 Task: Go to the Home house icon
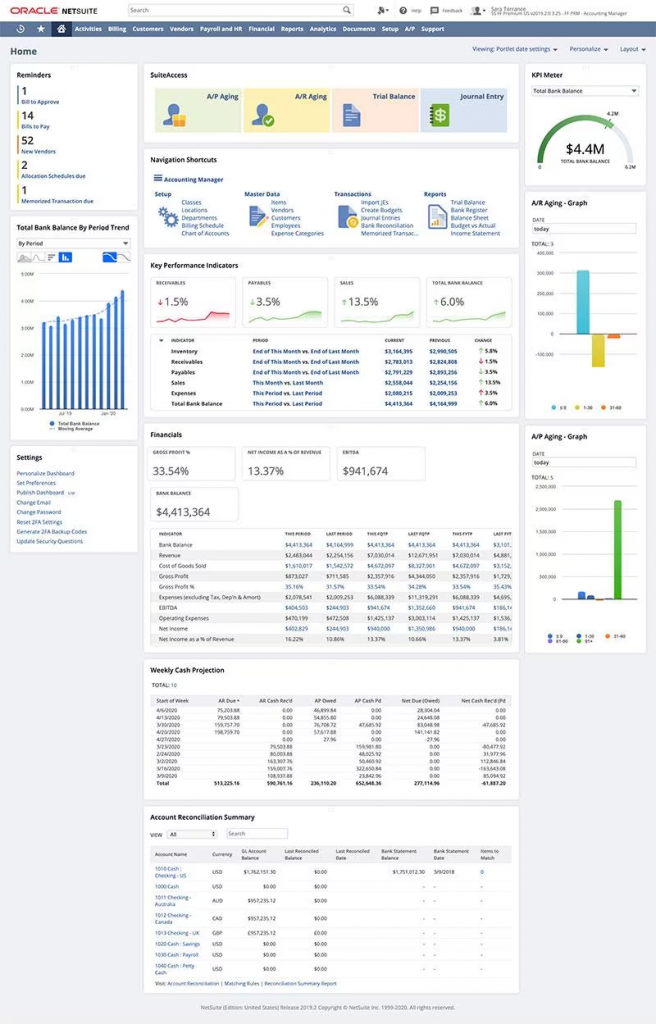pos(61,29)
